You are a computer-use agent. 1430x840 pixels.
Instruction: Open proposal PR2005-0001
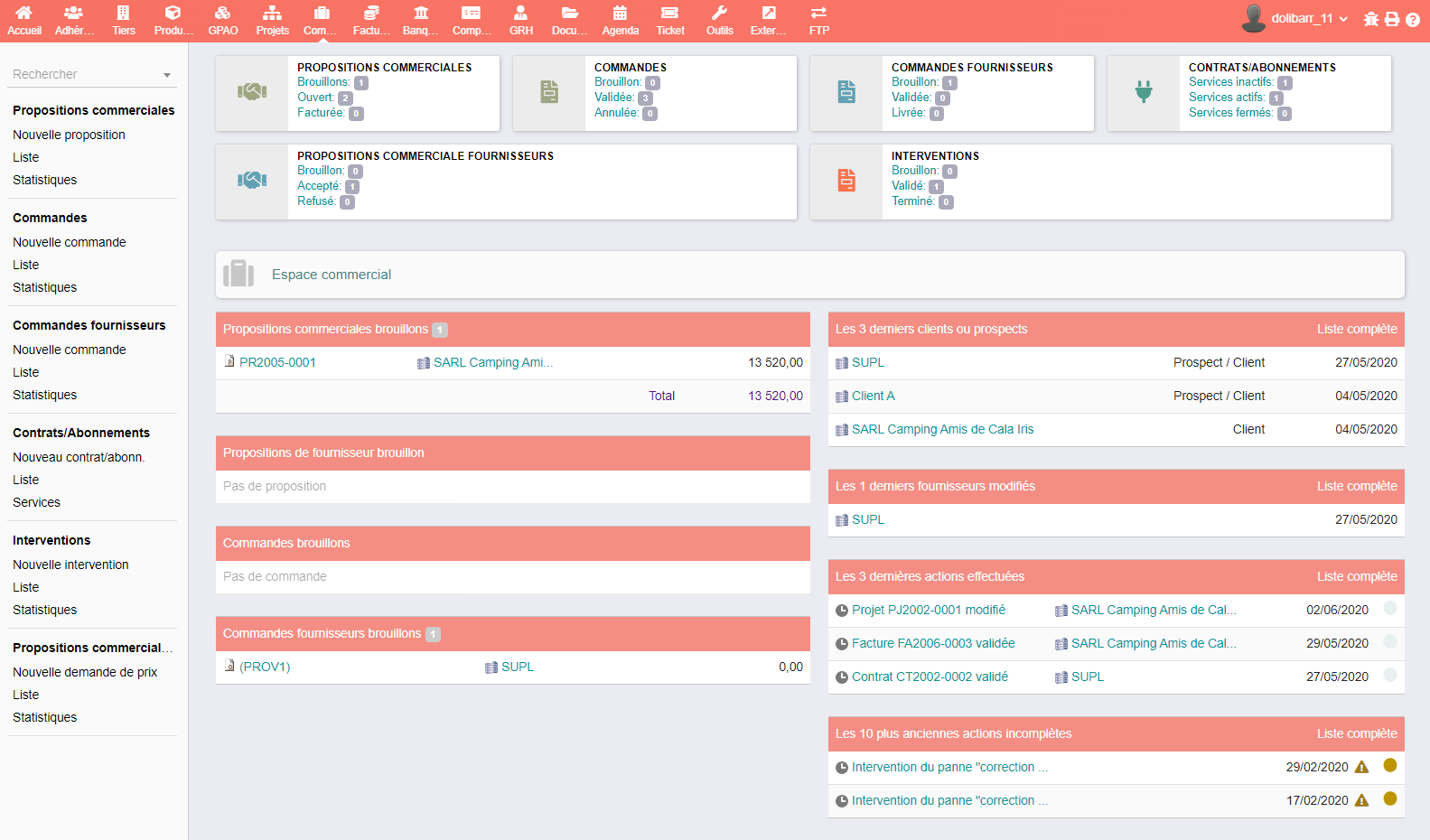point(277,362)
